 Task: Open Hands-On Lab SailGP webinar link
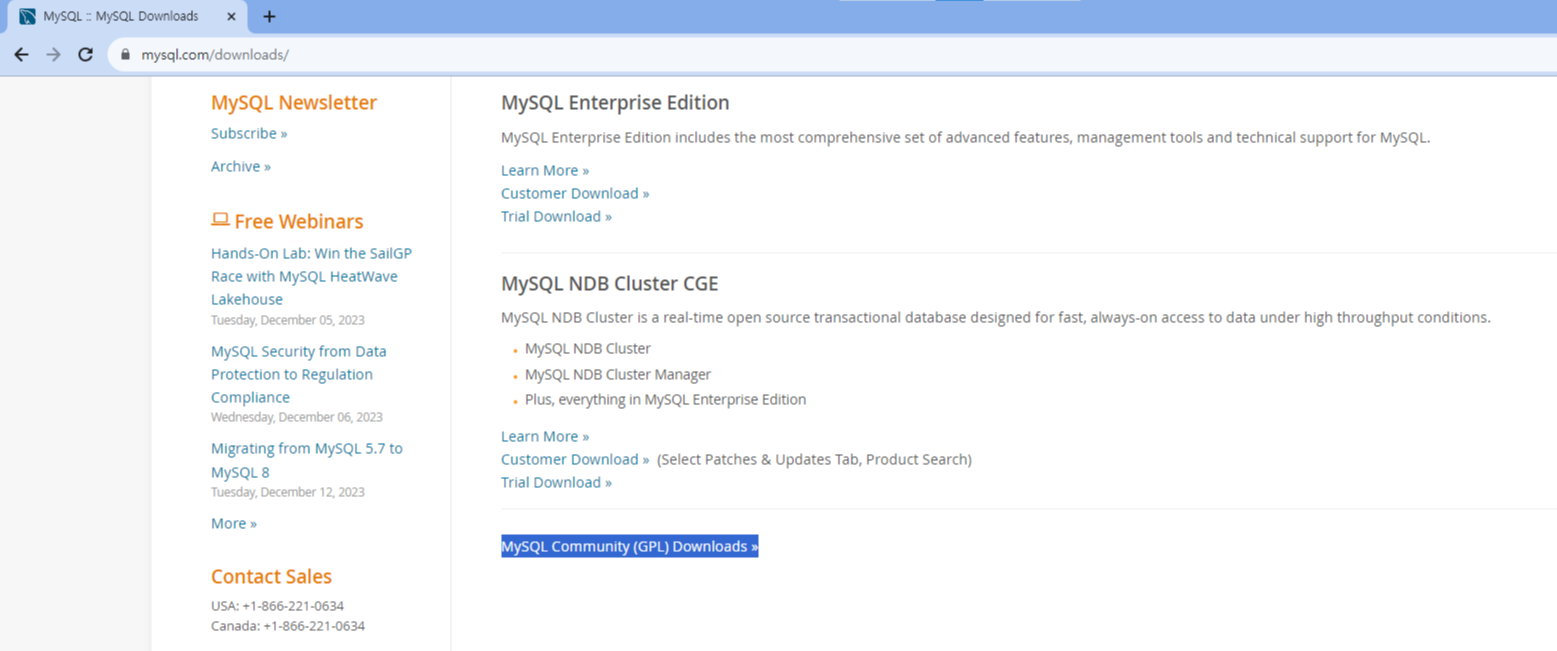pyautogui.click(x=311, y=276)
